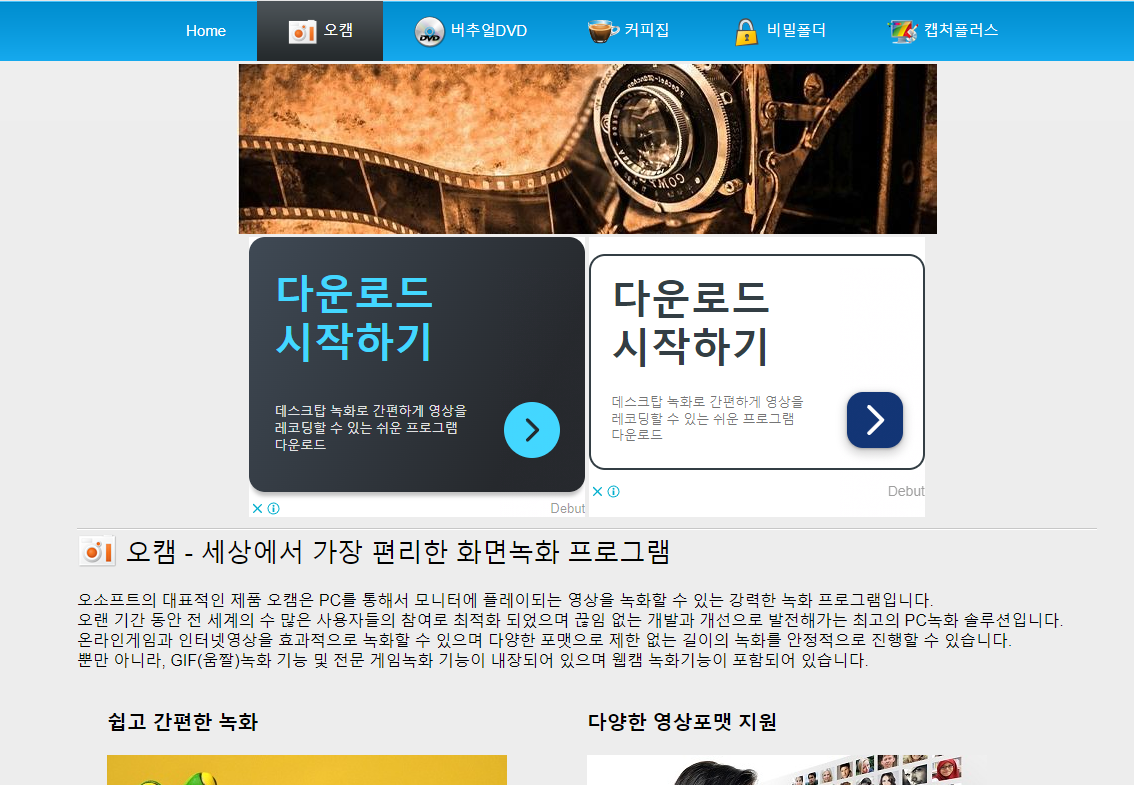Select the 오캠 navigation tab

coord(320,31)
